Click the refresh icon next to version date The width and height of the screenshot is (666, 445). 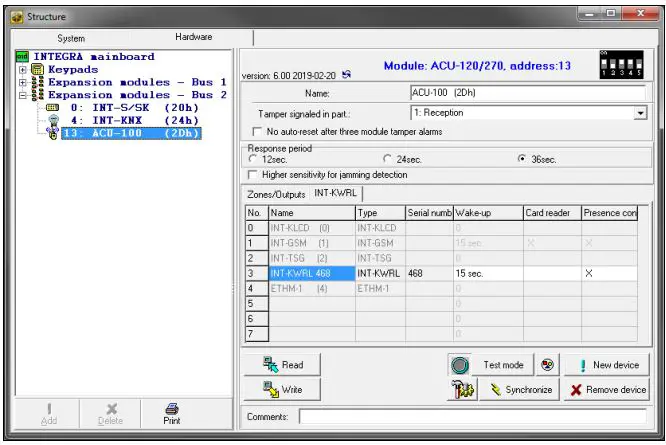click(x=347, y=74)
